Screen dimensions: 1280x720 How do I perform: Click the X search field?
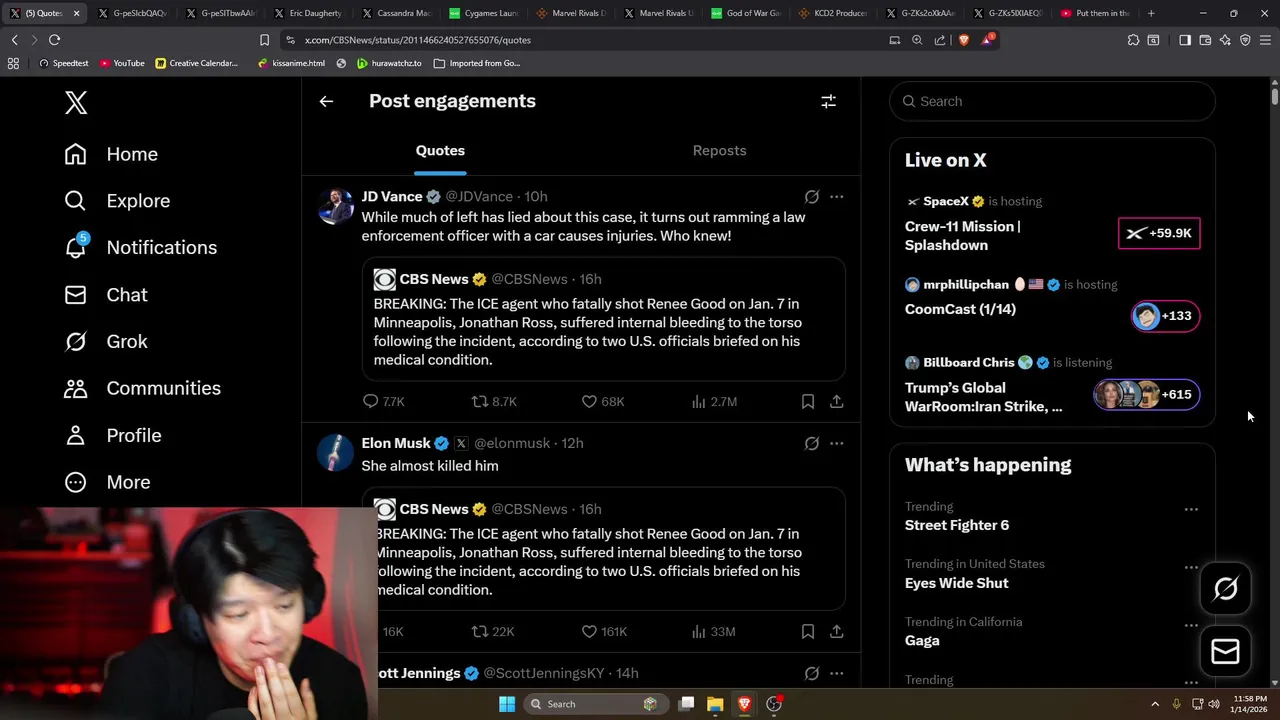1052,101
